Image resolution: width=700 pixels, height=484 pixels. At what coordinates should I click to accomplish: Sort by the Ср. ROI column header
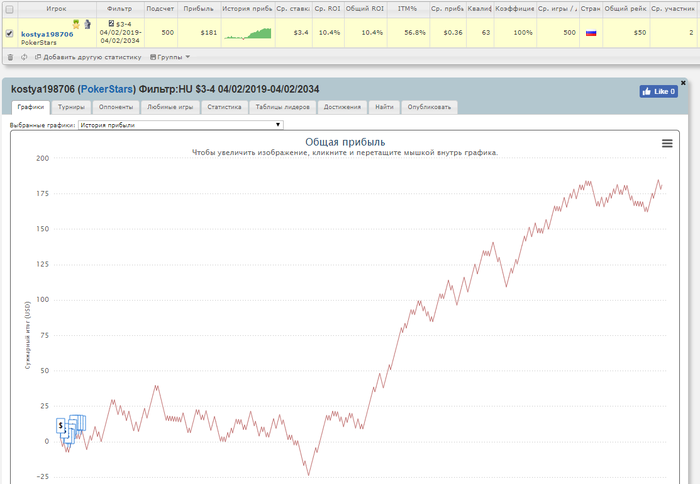point(328,8)
